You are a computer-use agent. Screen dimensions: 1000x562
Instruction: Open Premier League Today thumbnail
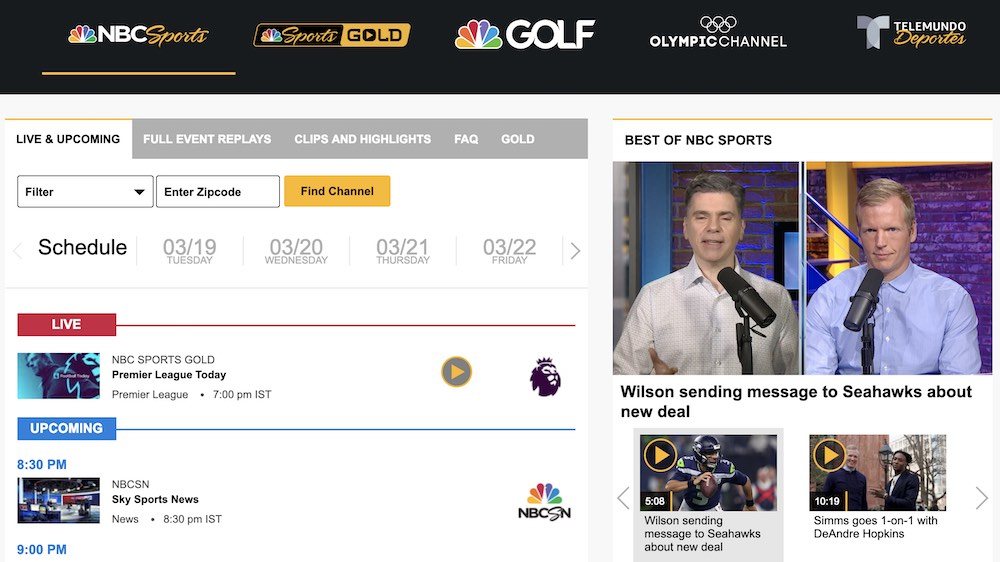coord(59,376)
